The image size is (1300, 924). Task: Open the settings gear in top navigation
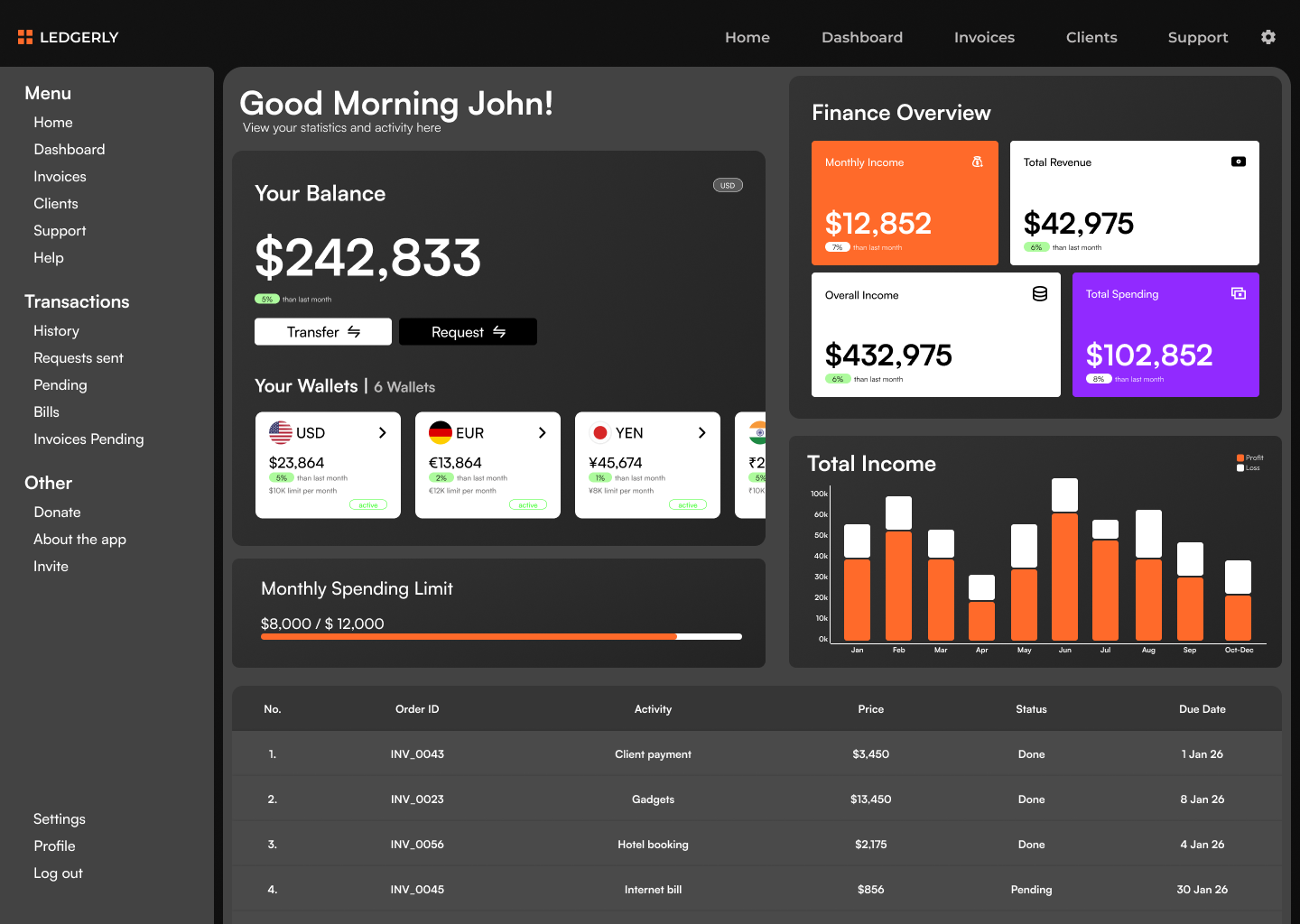click(1267, 37)
